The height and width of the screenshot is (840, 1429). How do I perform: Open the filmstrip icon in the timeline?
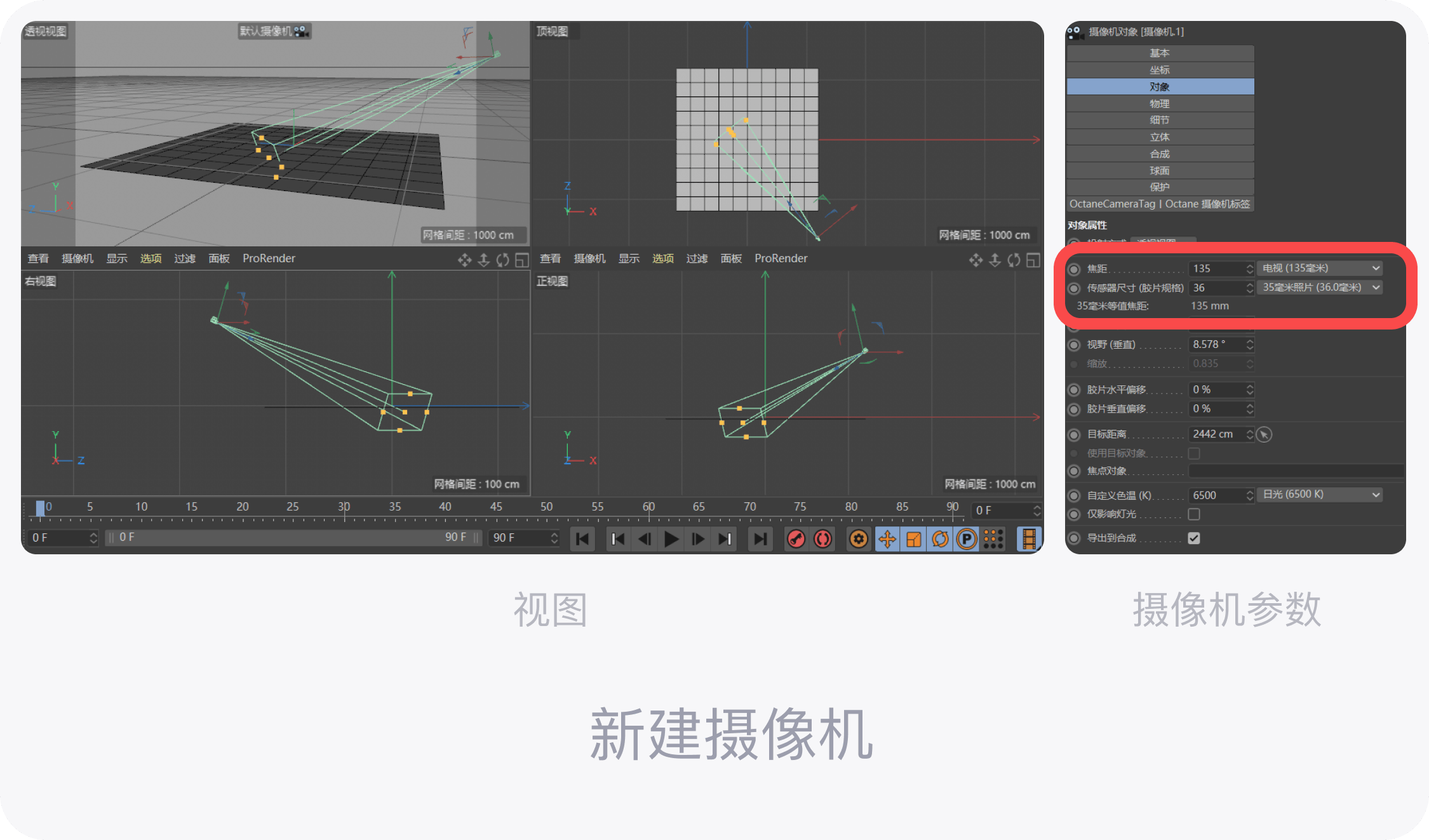tap(1029, 539)
